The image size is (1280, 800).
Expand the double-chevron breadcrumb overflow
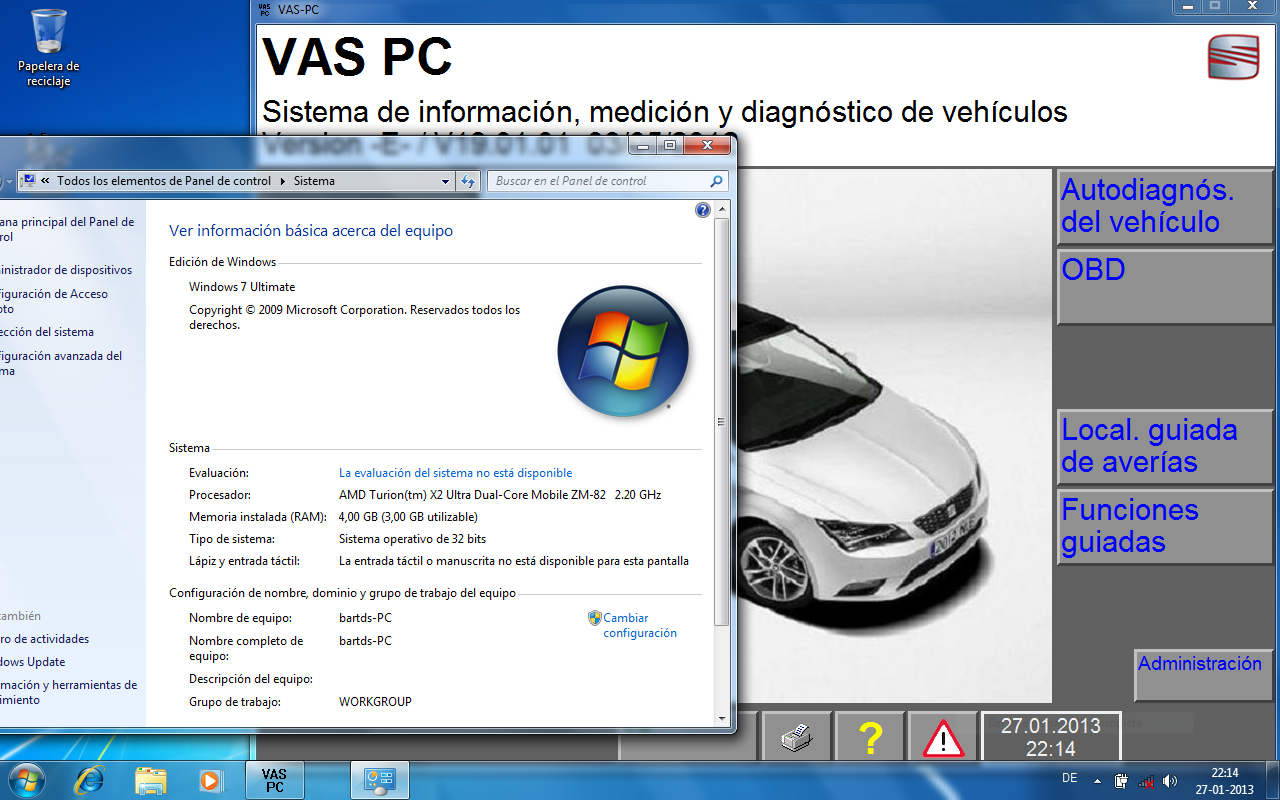coord(45,181)
